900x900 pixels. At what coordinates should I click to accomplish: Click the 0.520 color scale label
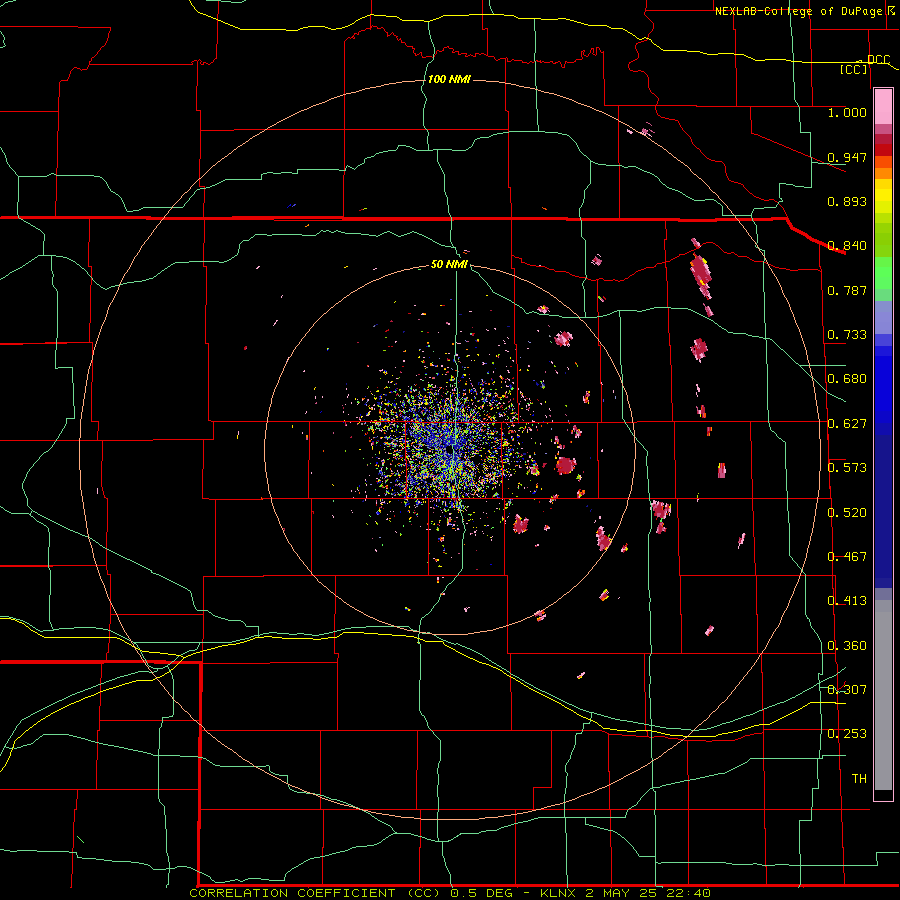coord(847,513)
